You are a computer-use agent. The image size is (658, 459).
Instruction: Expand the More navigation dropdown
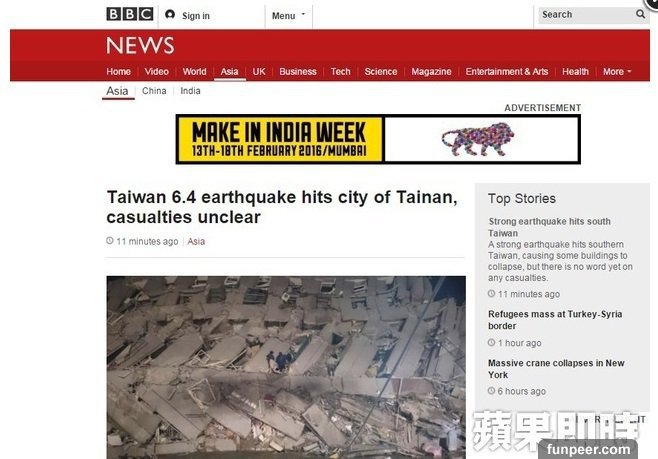tap(617, 72)
